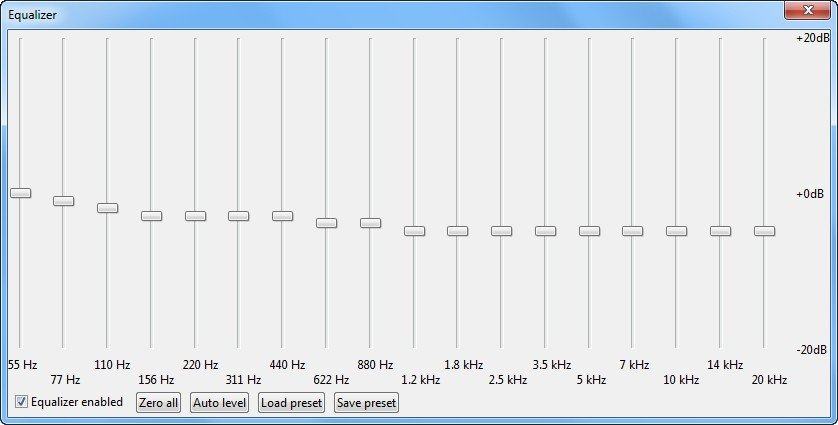Click the 1.8 kHz slider handle

[457, 230]
